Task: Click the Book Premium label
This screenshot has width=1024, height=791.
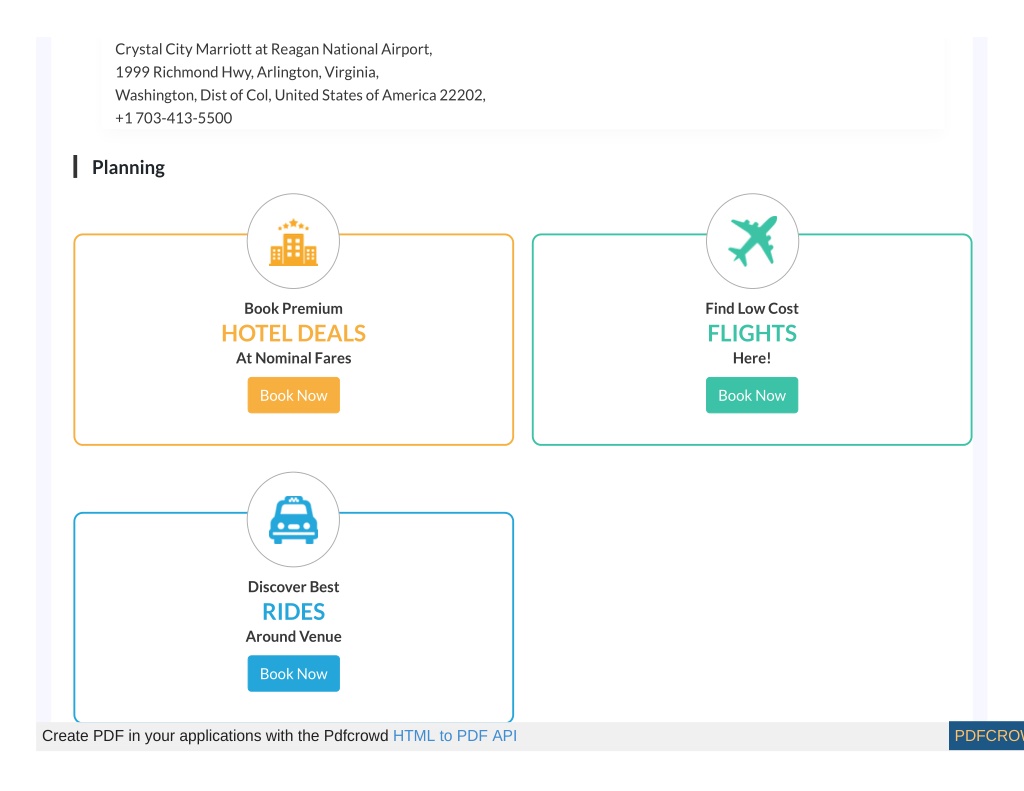Action: click(293, 308)
